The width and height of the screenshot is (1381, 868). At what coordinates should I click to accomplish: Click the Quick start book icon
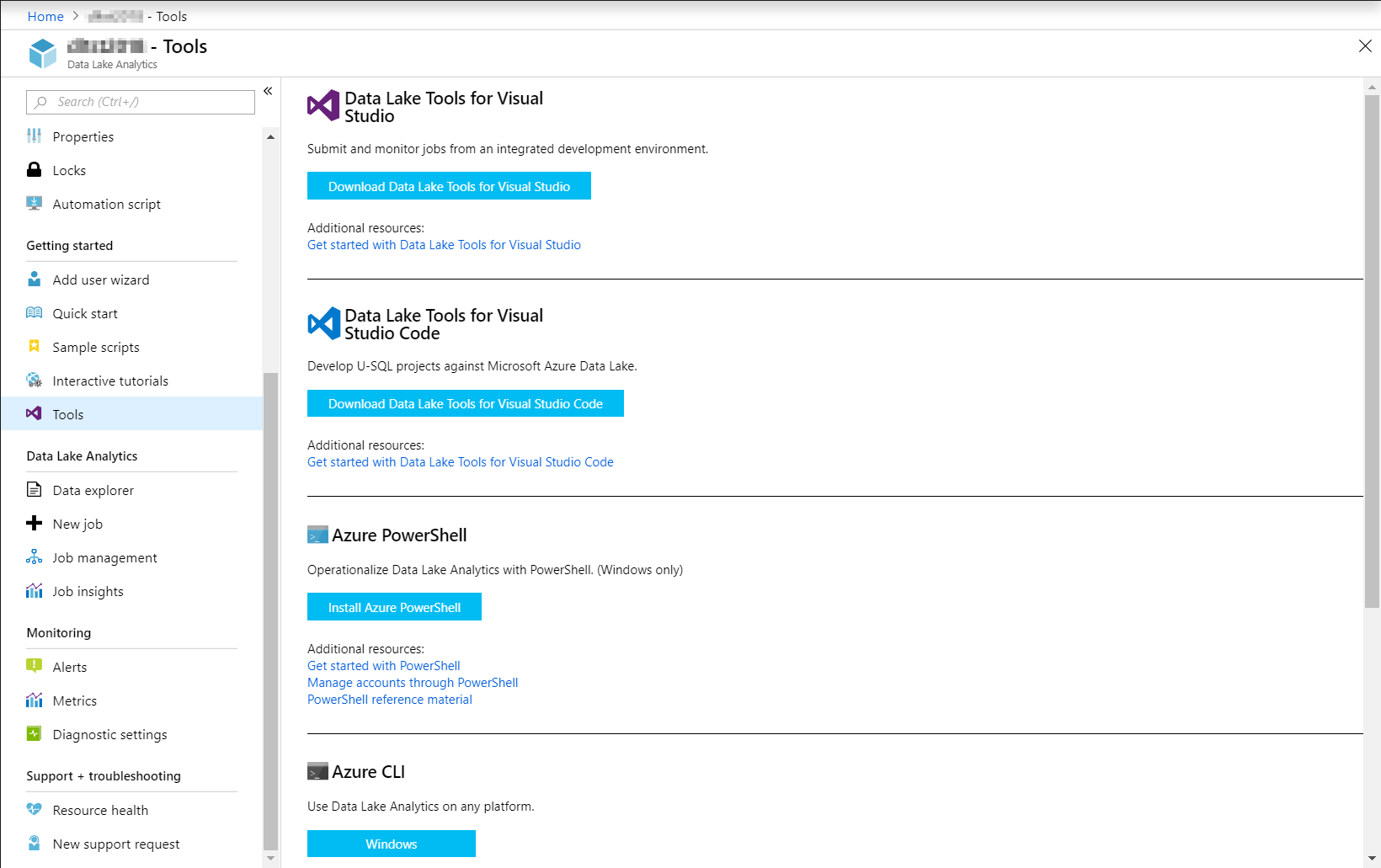pos(34,312)
